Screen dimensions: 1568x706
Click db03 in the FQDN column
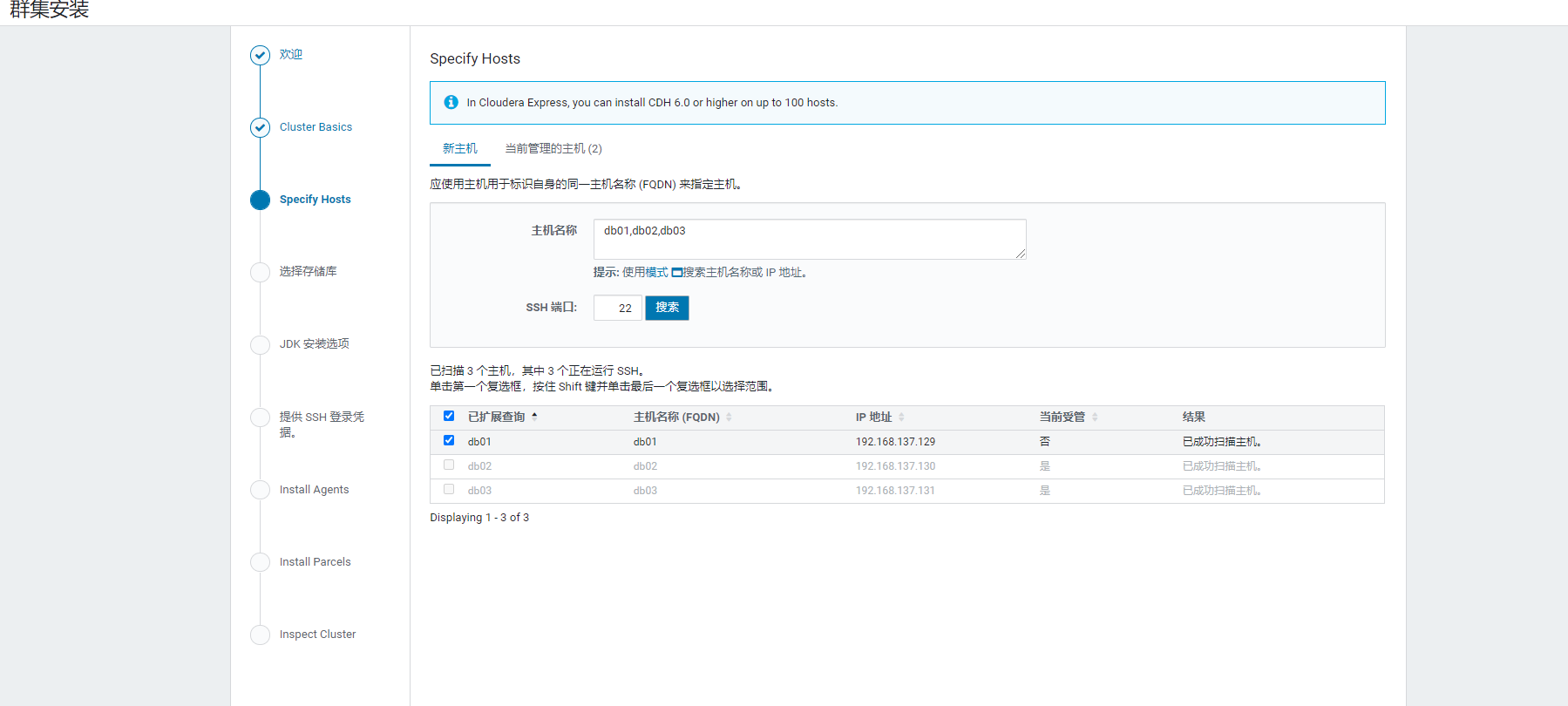tap(645, 491)
